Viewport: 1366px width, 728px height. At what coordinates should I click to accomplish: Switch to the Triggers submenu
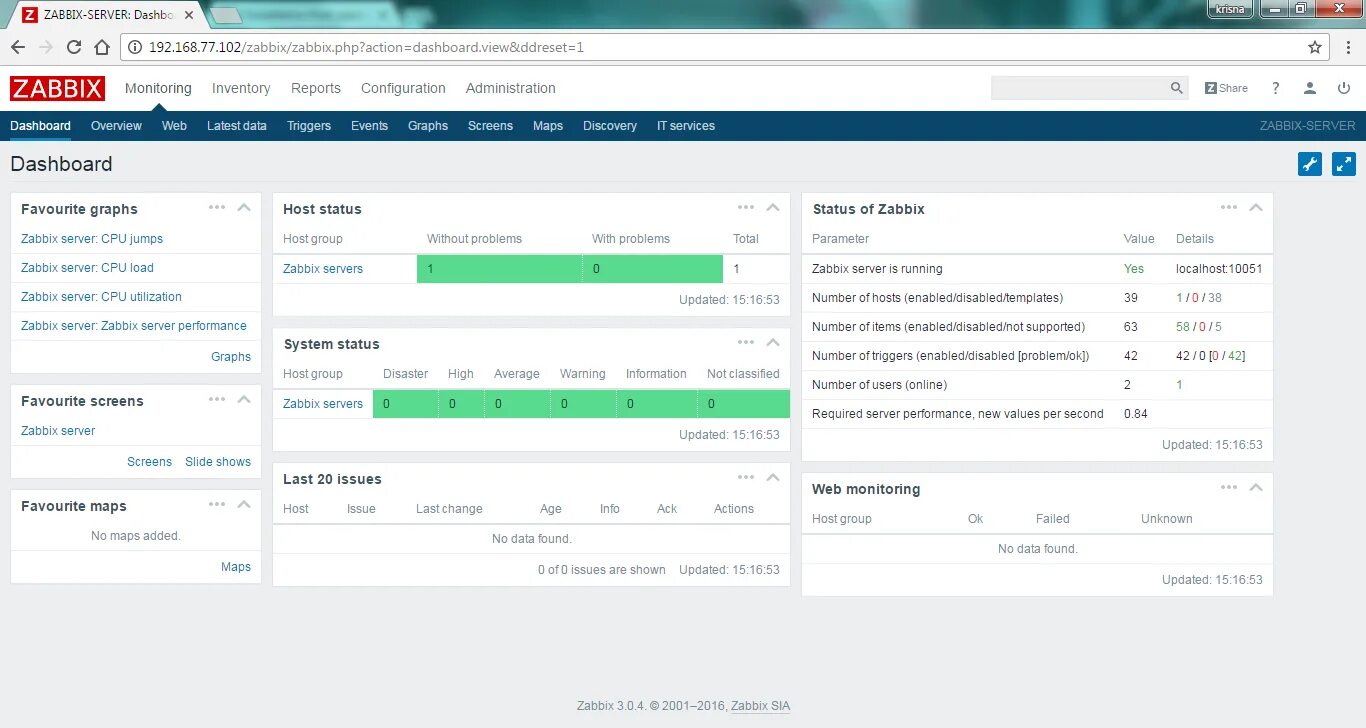pos(309,126)
